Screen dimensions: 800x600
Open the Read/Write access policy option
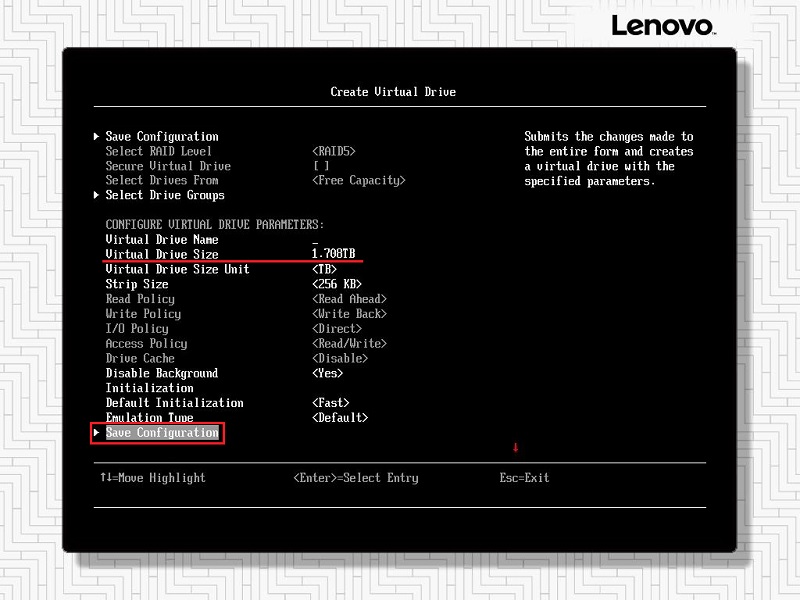click(349, 344)
